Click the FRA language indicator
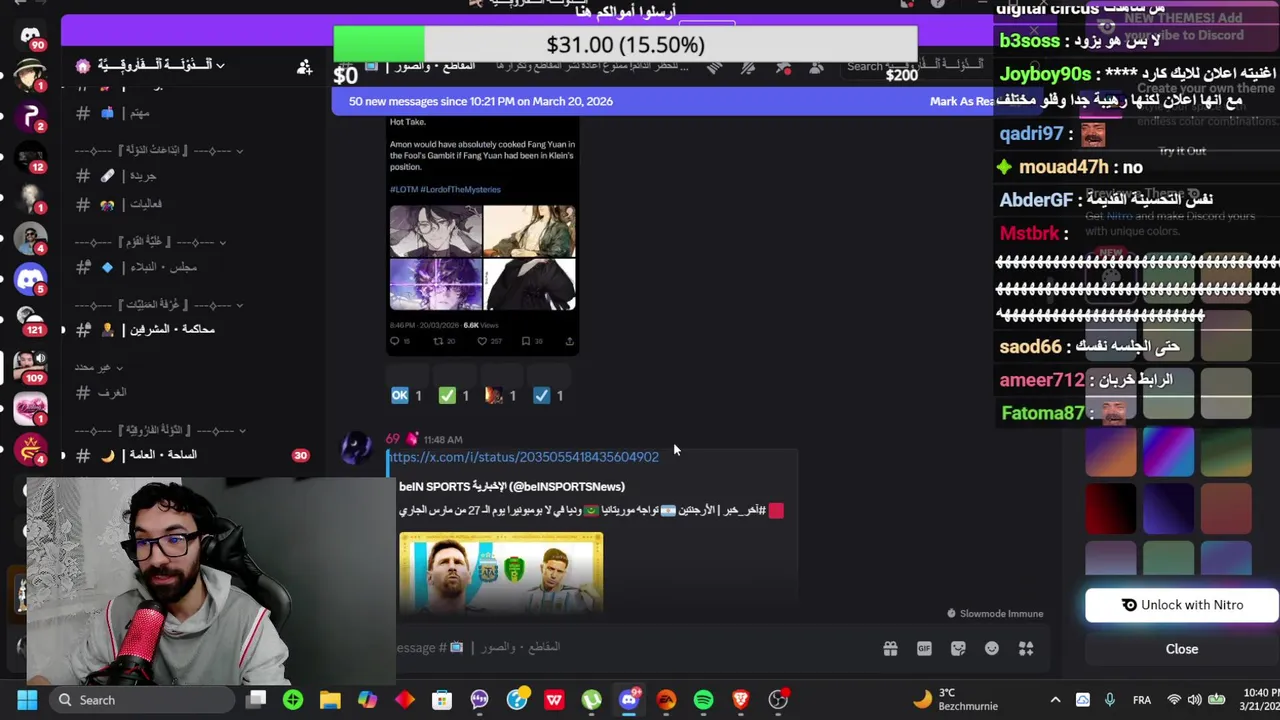The image size is (1280, 720). point(1141,700)
